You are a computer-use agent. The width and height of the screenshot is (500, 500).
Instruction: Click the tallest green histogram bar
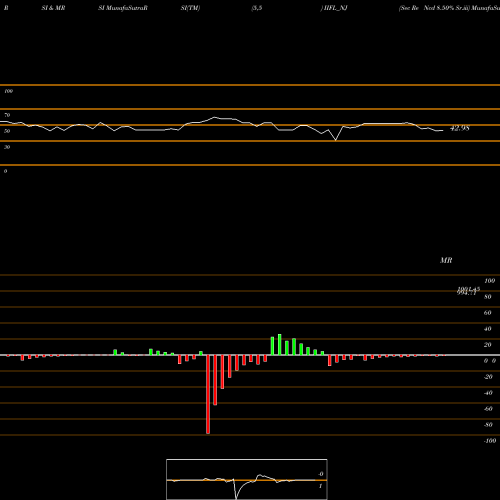coord(280,345)
